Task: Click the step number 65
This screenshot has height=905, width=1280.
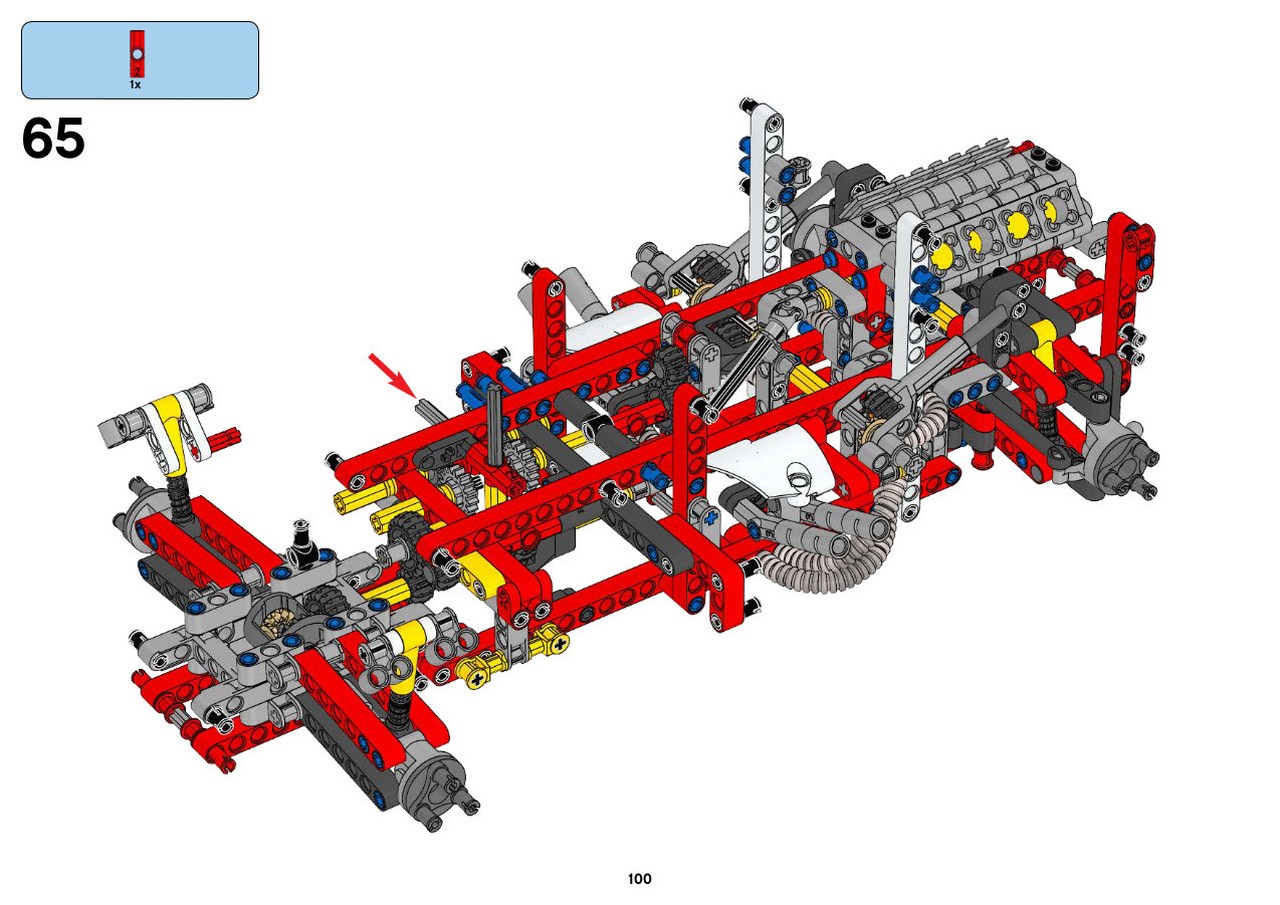Action: (53, 139)
